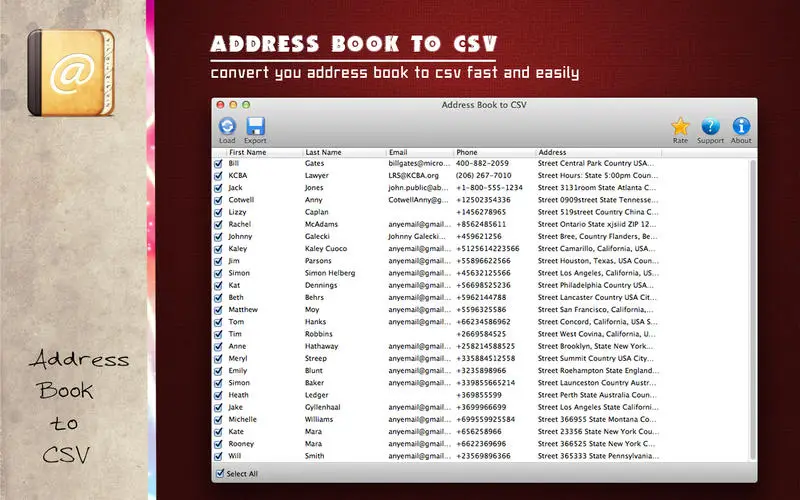This screenshot has width=800, height=500.
Task: Click last name Simon Helberg
Action: point(330,273)
